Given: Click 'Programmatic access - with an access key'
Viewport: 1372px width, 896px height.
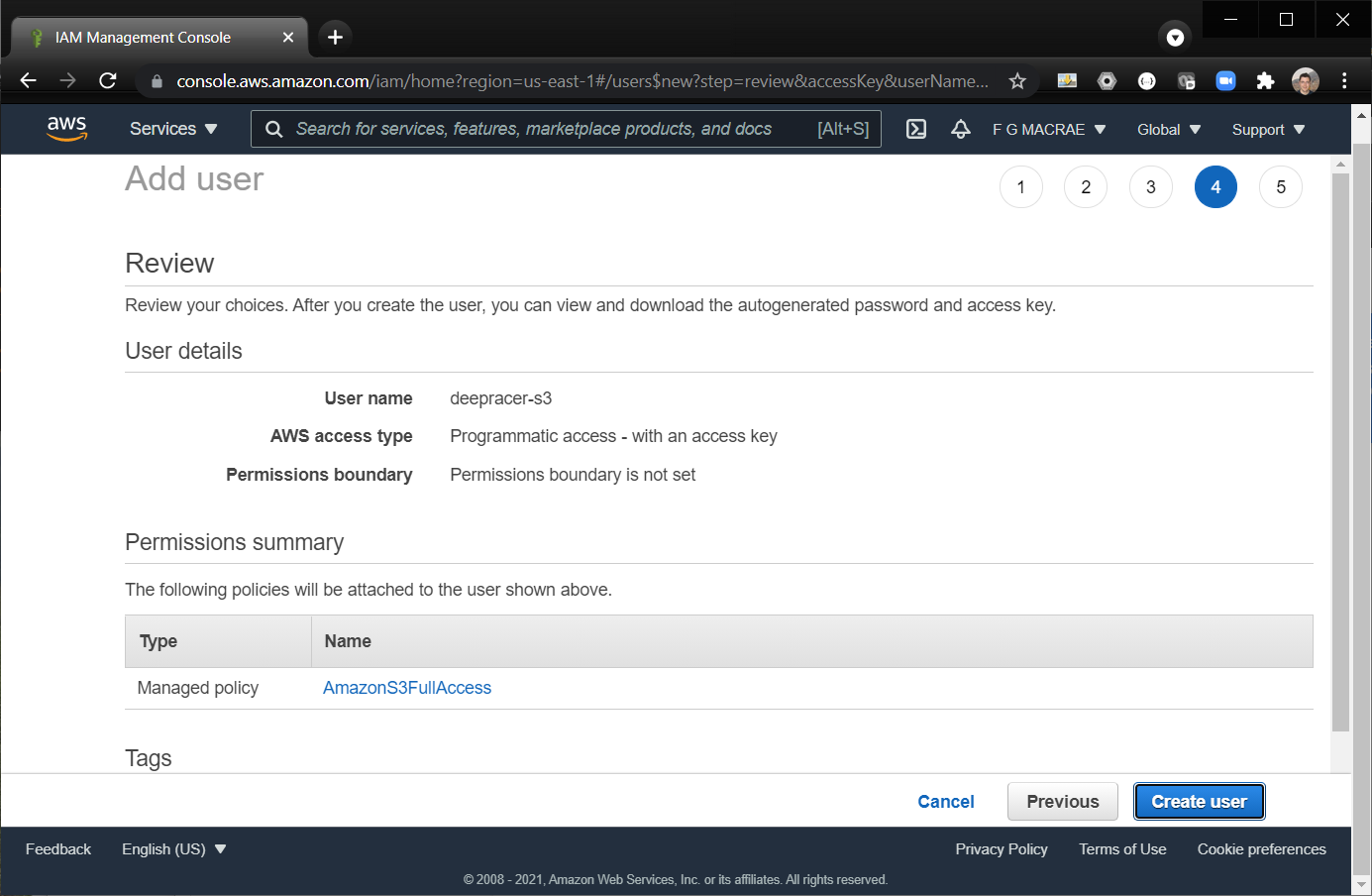Looking at the screenshot, I should pyautogui.click(x=613, y=435).
